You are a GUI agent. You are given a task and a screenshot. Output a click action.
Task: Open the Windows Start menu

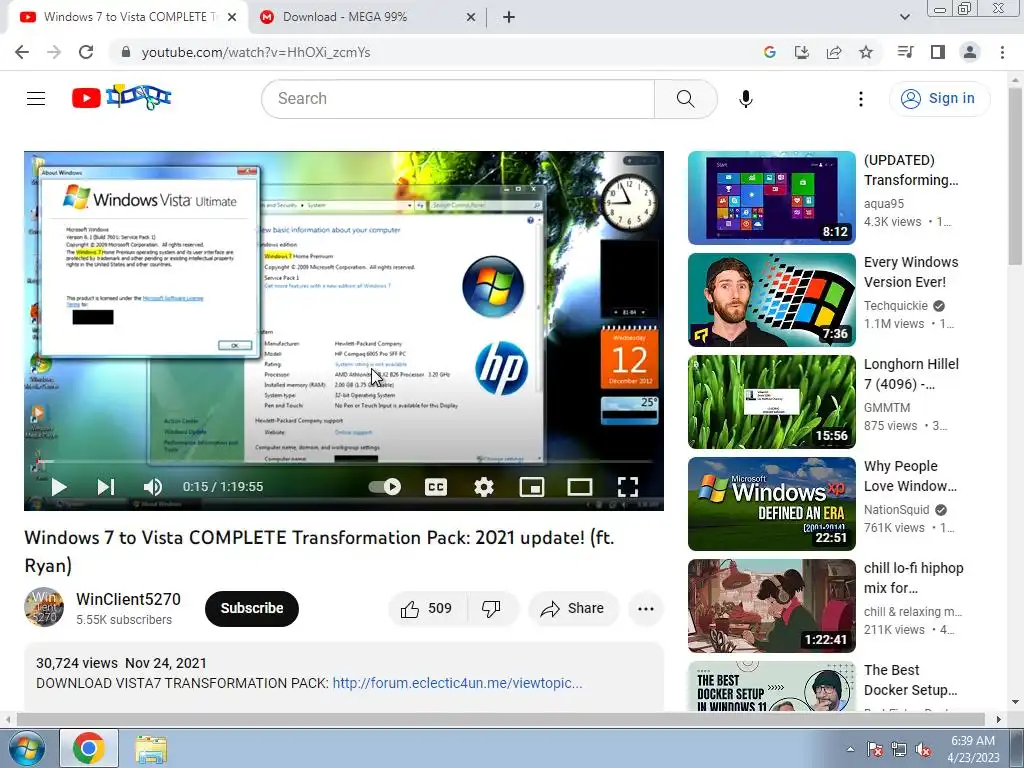[x=27, y=748]
